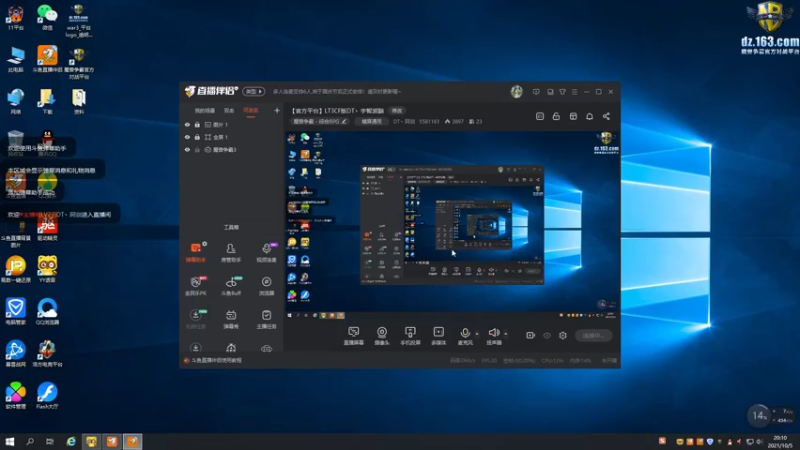
Task: Toggle lock on 魔兽争霸3 source
Action: [x=197, y=149]
